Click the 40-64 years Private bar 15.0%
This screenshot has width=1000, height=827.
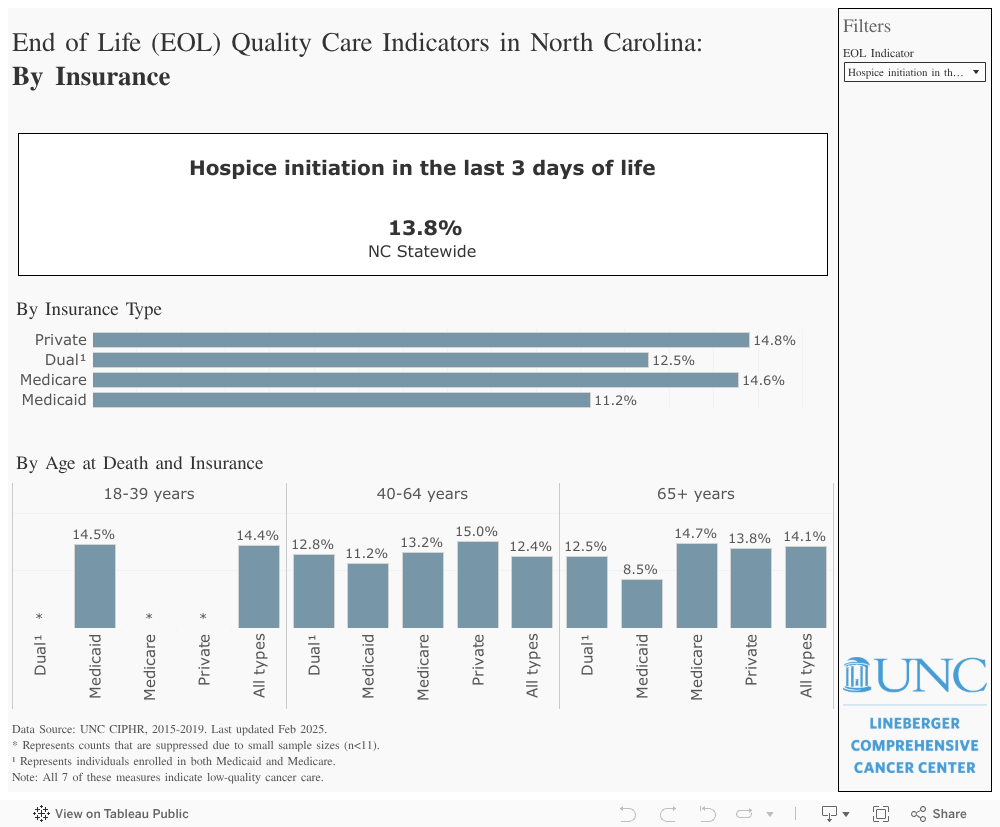478,585
